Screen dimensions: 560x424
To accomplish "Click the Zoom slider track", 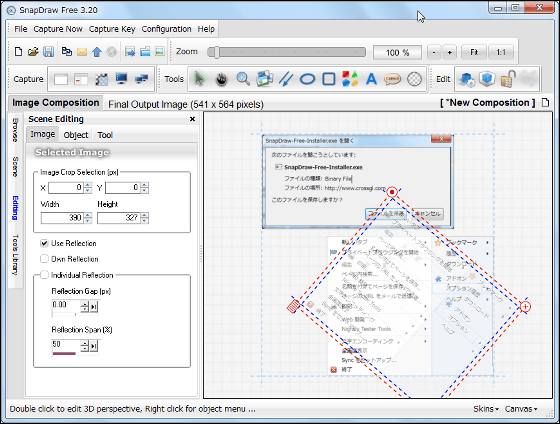I will 287,52.
